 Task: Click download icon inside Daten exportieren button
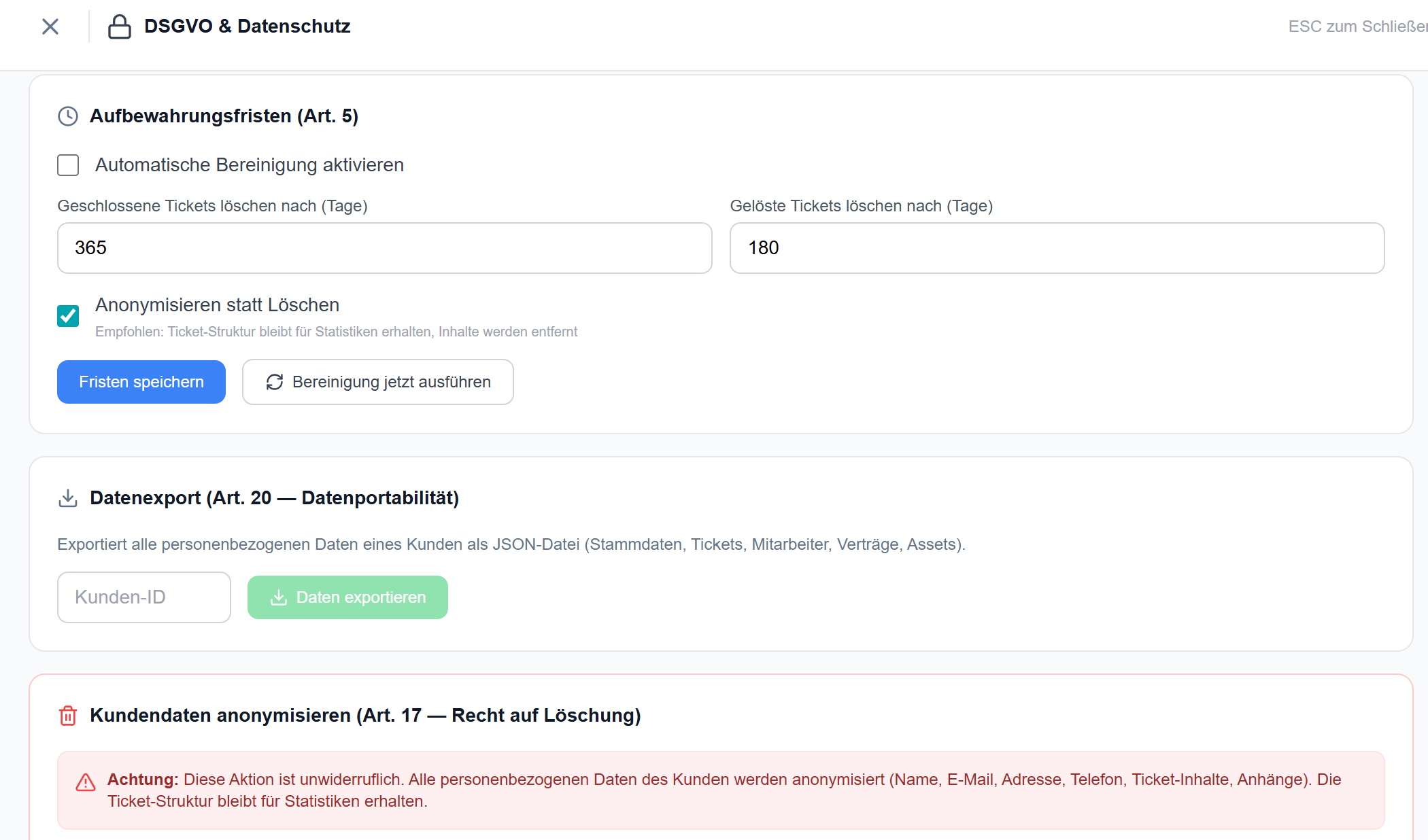[x=279, y=597]
